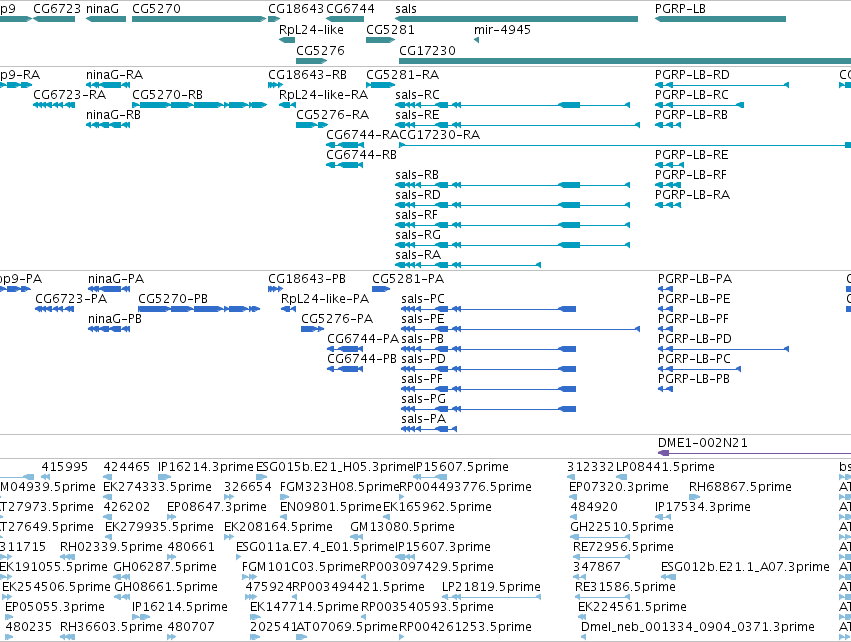The height and width of the screenshot is (642, 851).
Task: Click the RE72956.5prime EST label
Action: (623, 547)
